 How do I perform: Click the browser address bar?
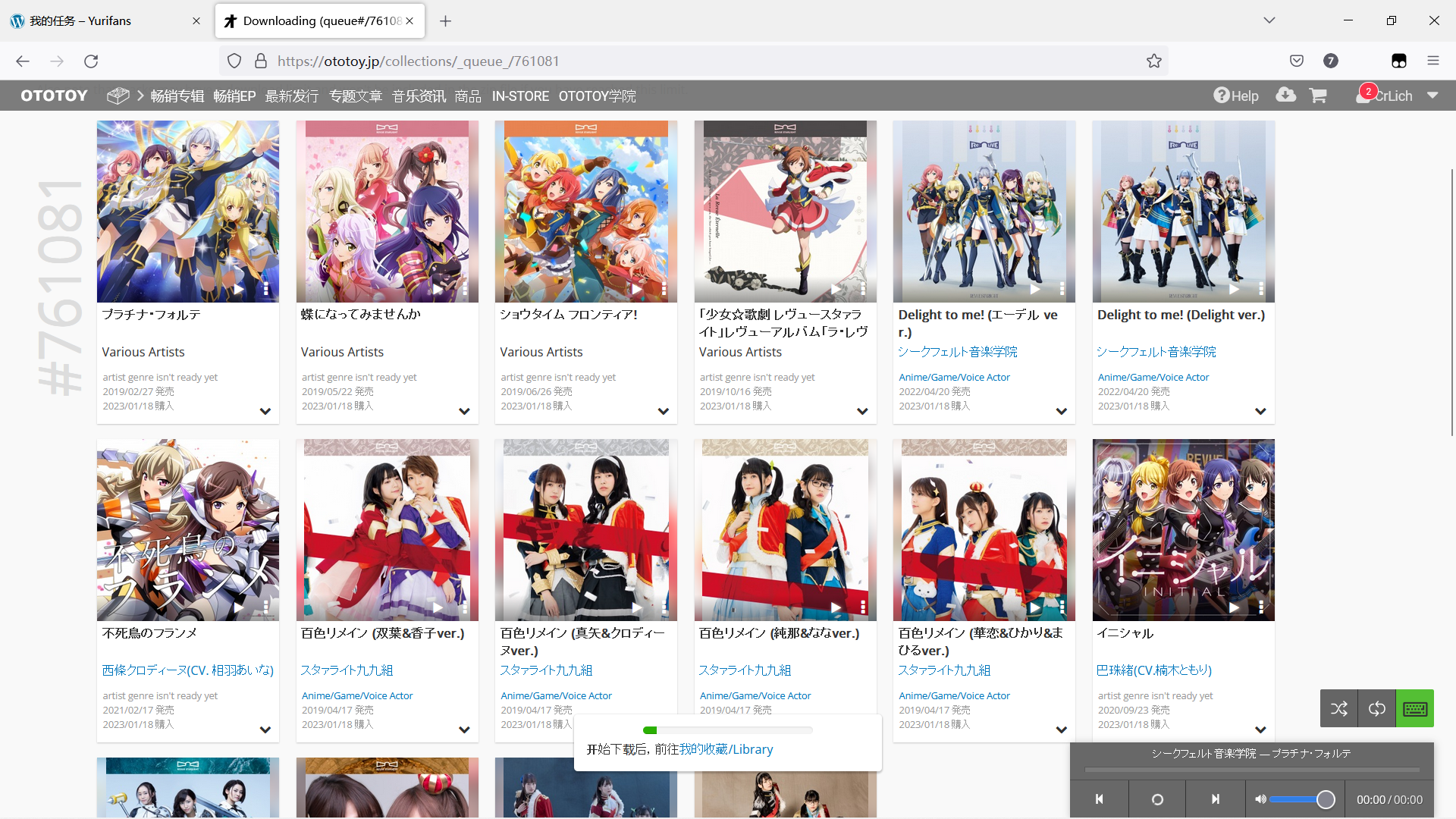pyautogui.click(x=694, y=61)
